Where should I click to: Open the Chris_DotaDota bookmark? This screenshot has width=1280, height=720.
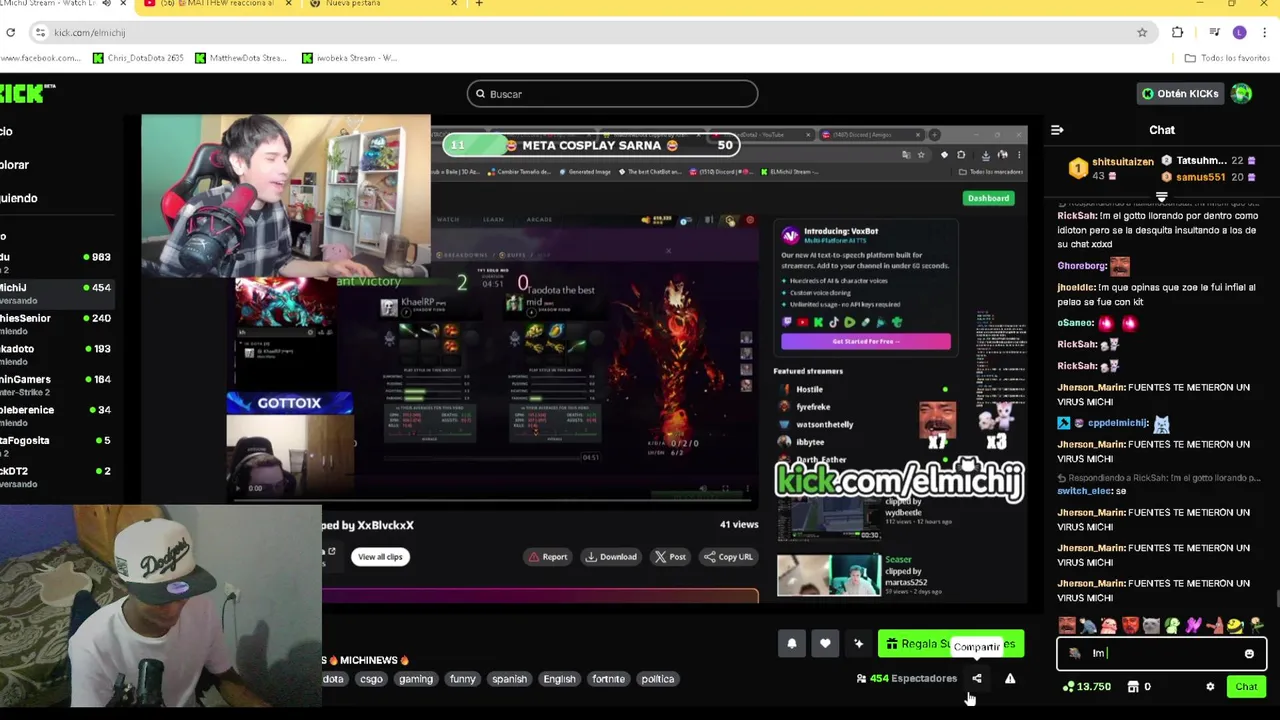pyautogui.click(x=138, y=58)
